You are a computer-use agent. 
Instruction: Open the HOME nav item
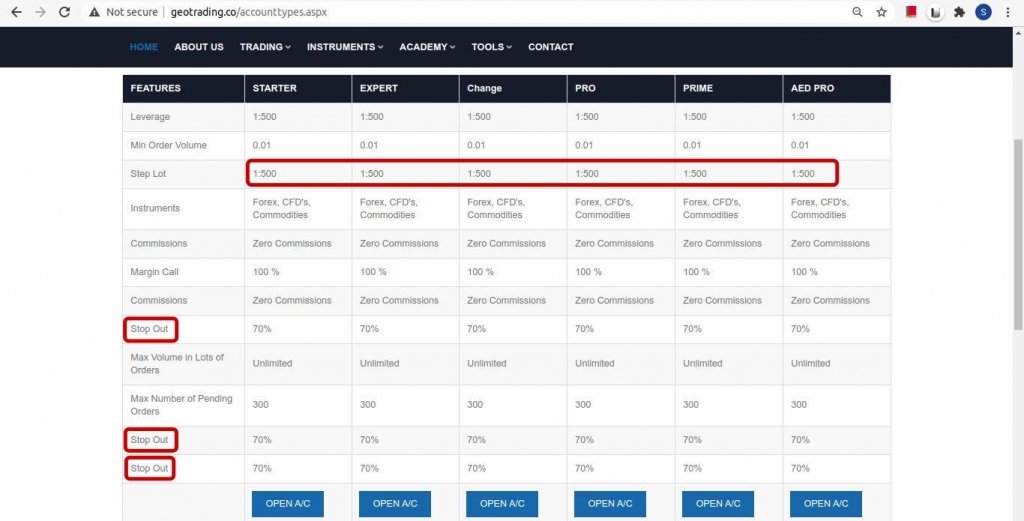(144, 47)
